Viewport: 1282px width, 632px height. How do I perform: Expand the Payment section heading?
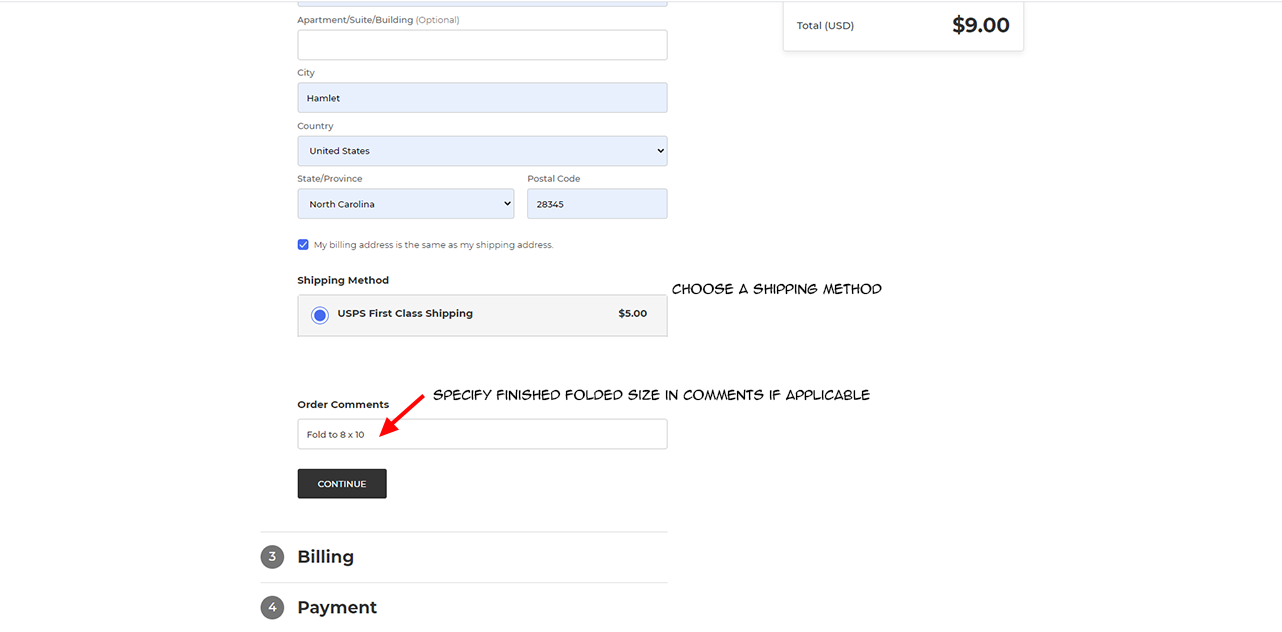coord(337,607)
